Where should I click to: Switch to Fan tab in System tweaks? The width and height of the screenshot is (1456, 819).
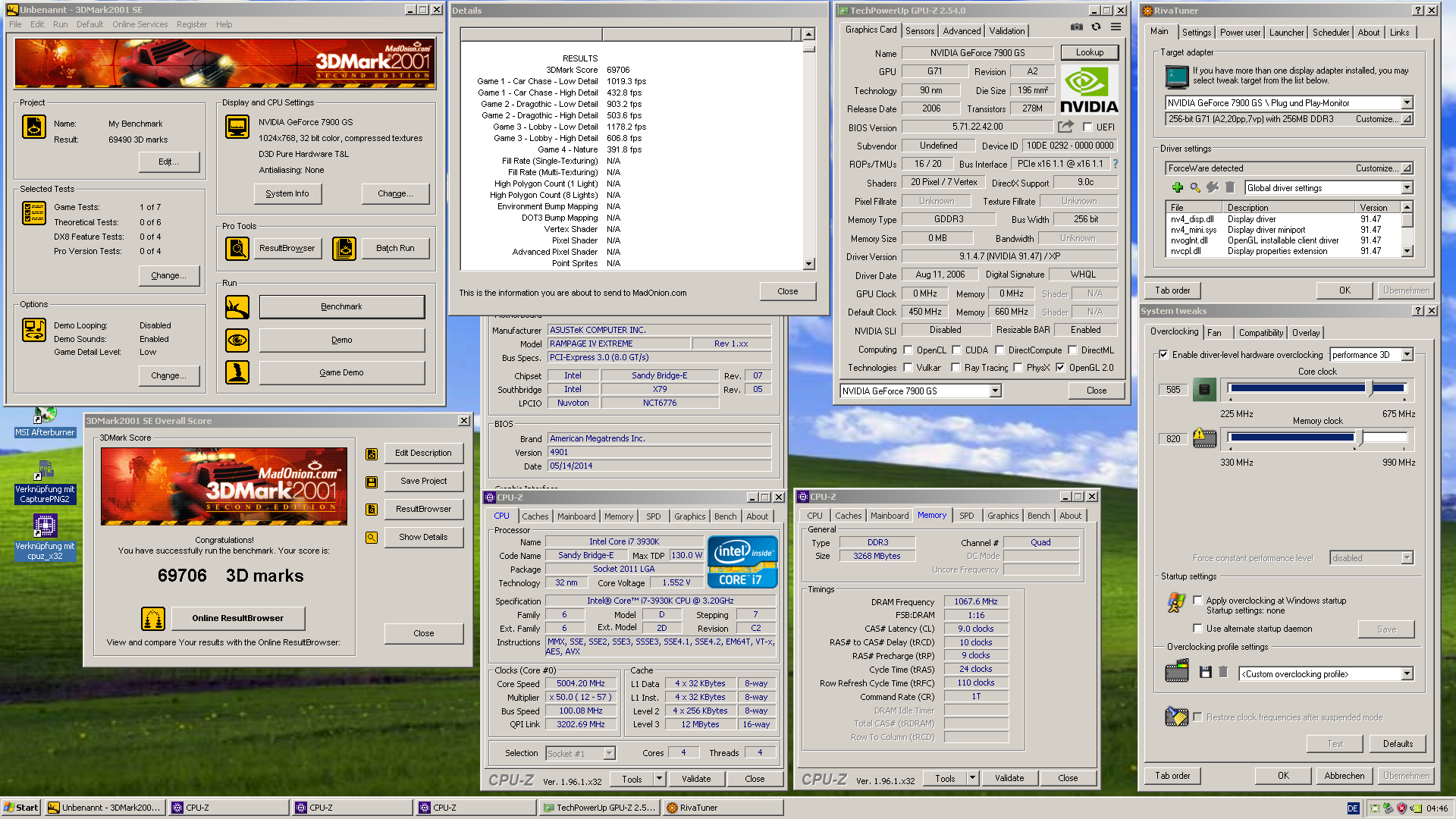1214,332
